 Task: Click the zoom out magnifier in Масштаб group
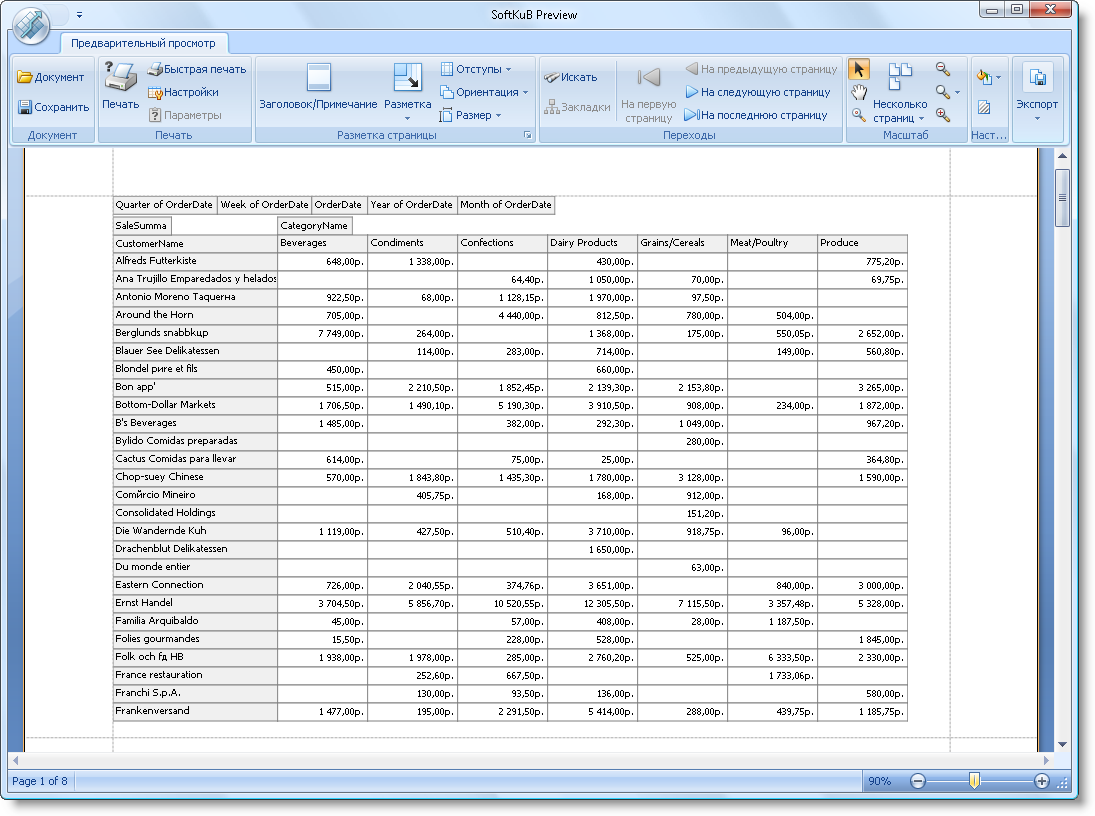[942, 69]
